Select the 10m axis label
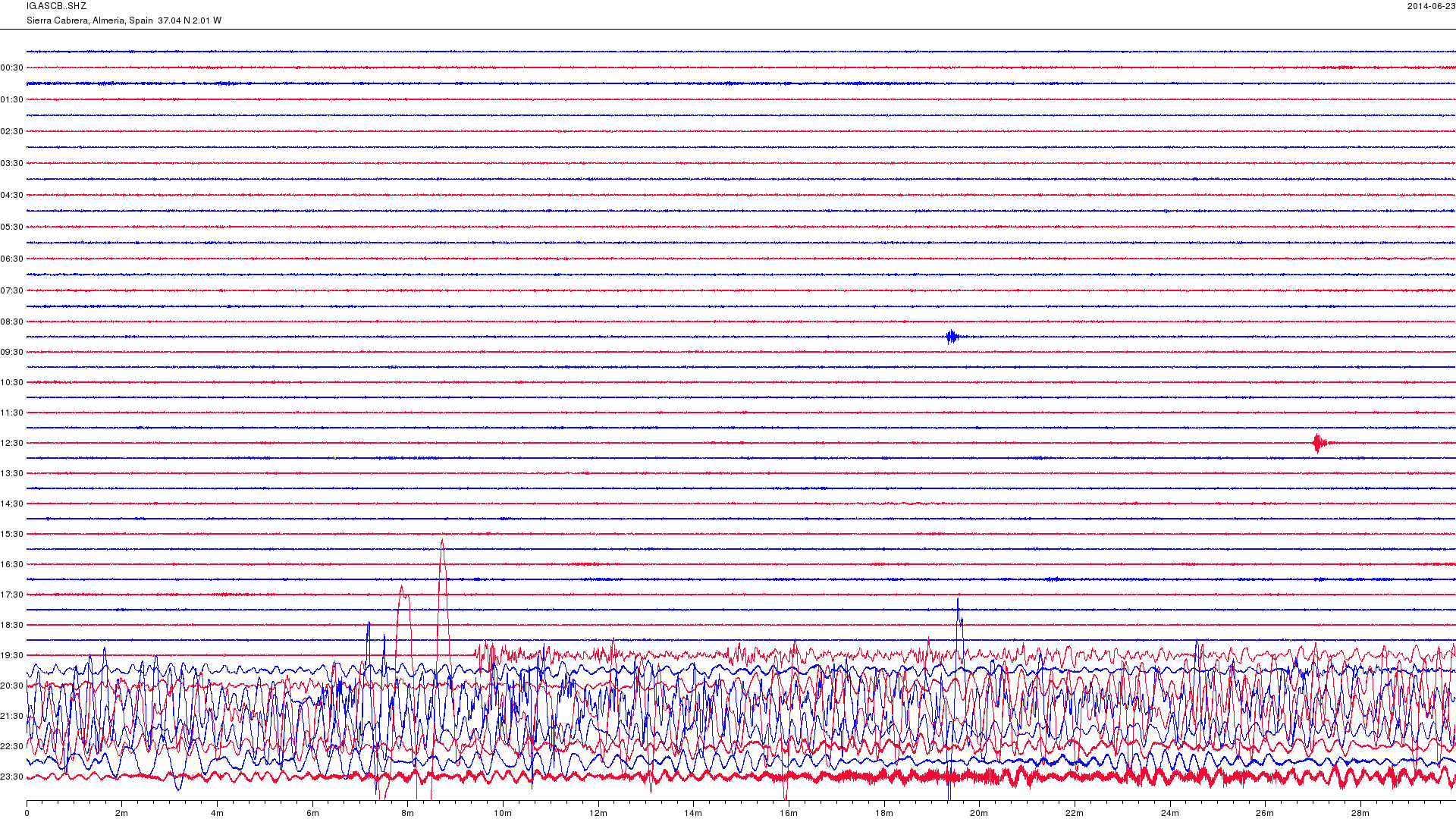Viewport: 1456px width, 819px height. tap(503, 814)
